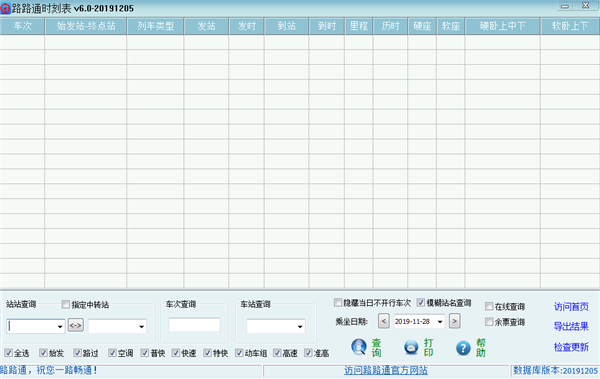This screenshot has width=600, height=379.
Task: Click status text 路路通，祝您一路畅通！
Action: coord(49,370)
